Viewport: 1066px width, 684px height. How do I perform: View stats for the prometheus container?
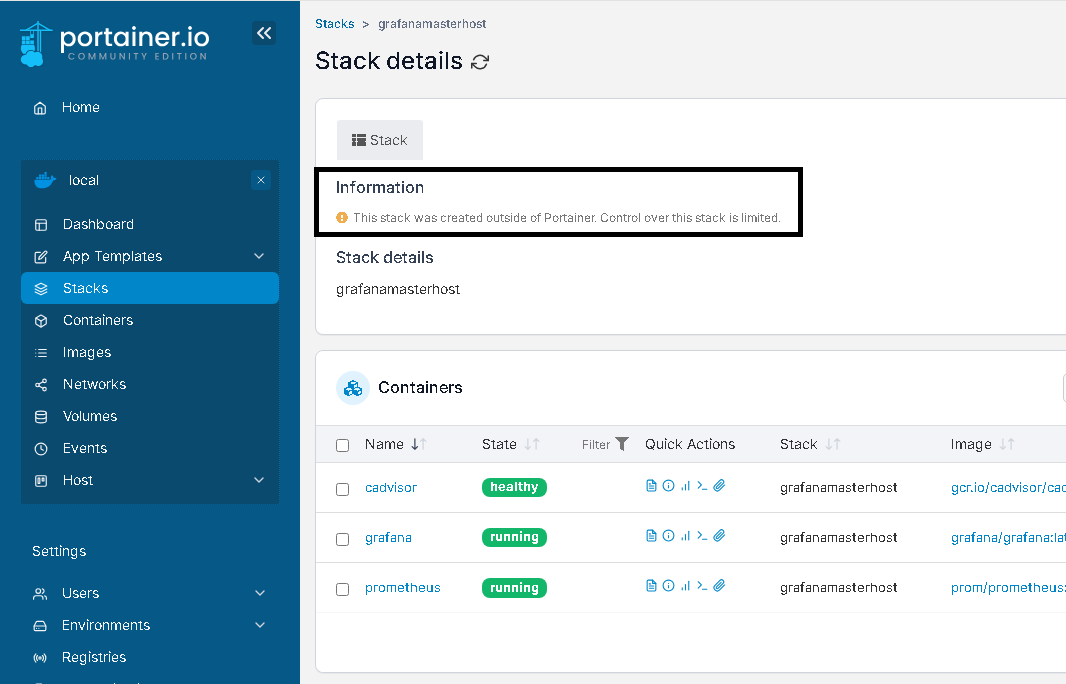[685, 585]
